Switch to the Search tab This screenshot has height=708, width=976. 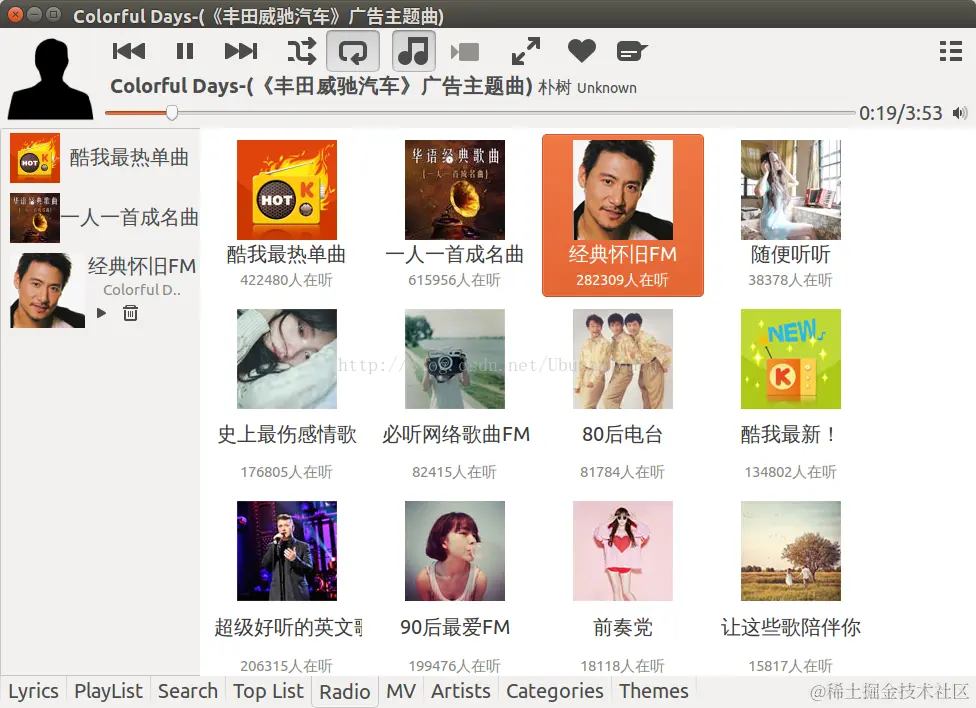[188, 691]
